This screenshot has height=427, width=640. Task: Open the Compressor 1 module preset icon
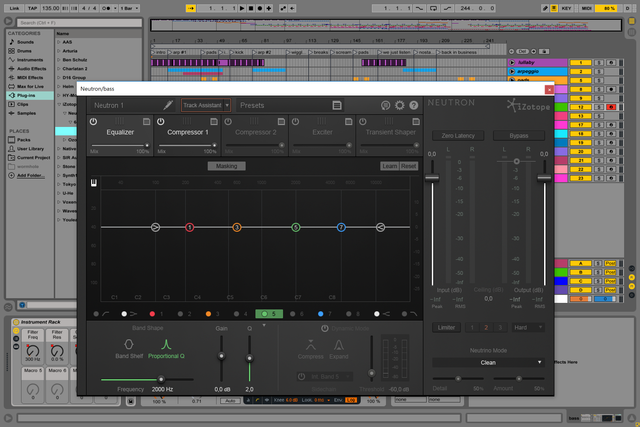coord(214,121)
